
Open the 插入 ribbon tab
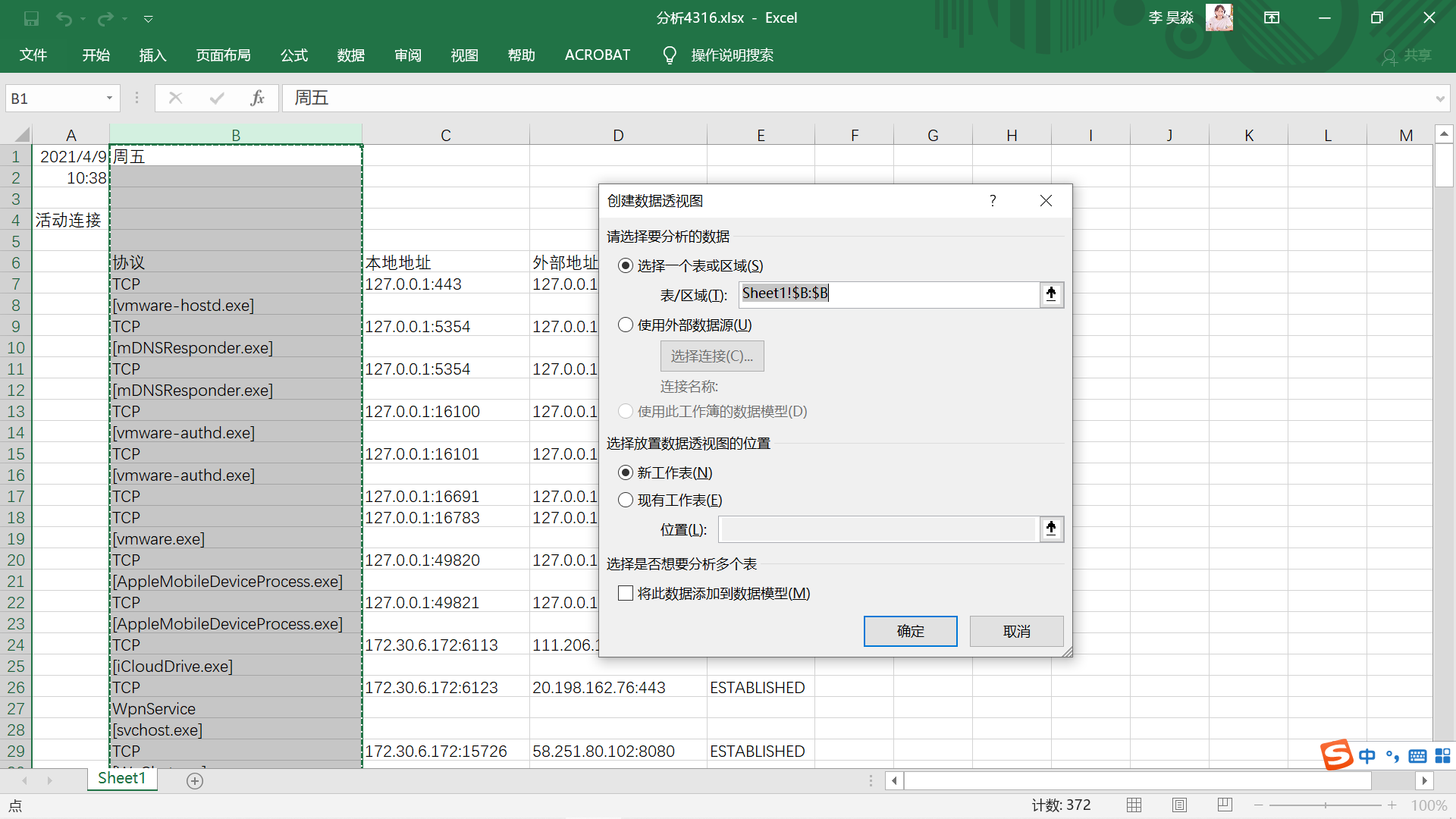(152, 55)
